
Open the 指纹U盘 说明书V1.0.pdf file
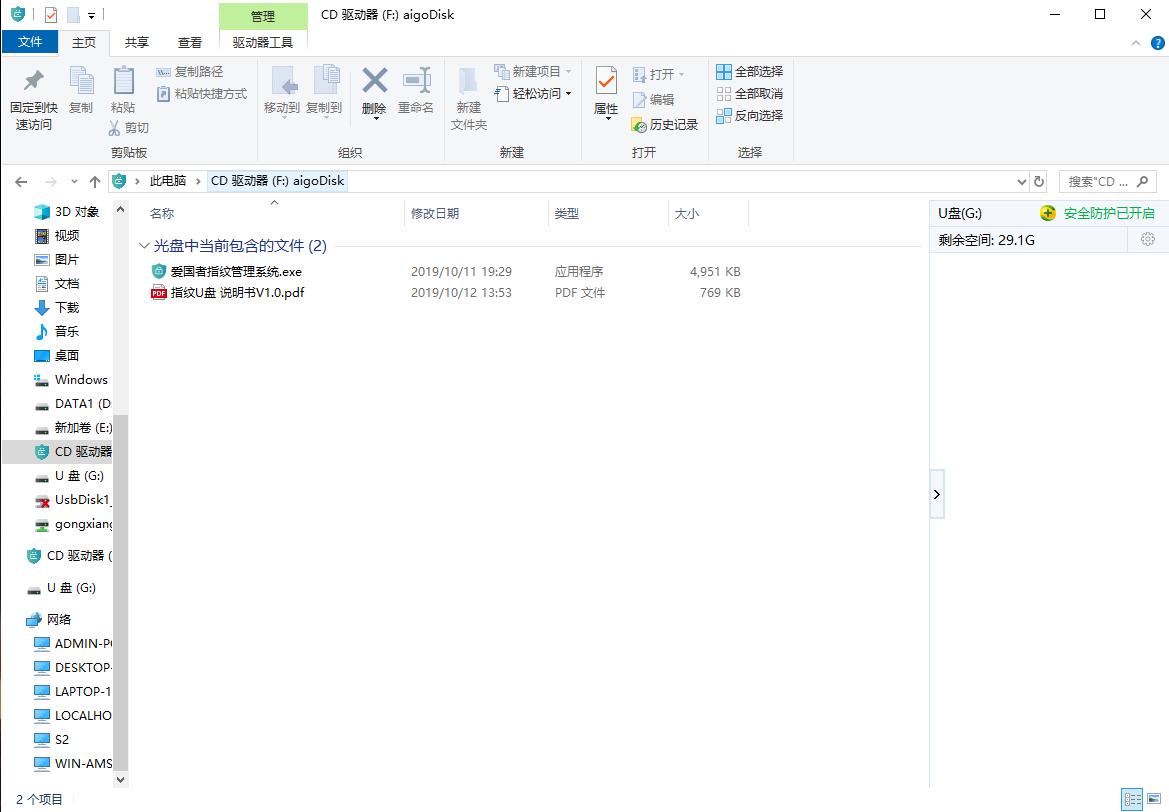[238, 294]
